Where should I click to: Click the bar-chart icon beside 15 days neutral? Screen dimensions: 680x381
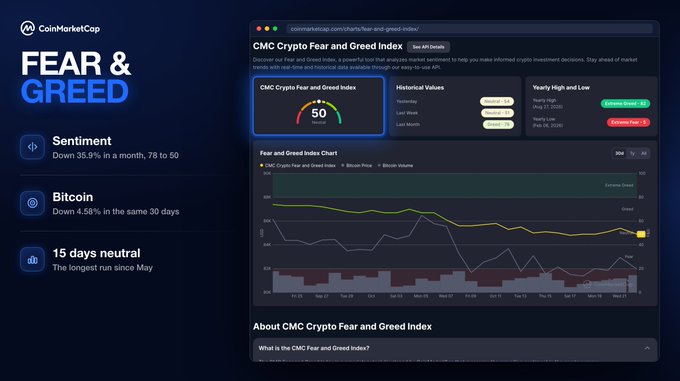pyautogui.click(x=32, y=259)
